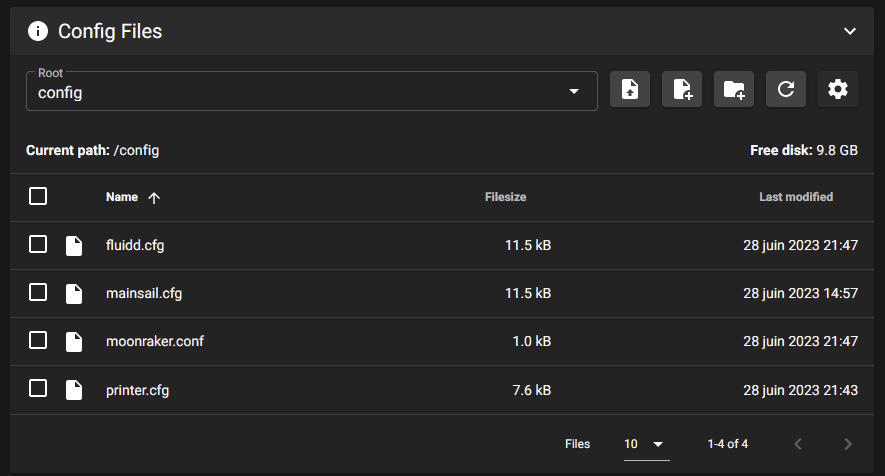Viewport: 885px width, 476px height.
Task: Click the file icon next to moonraker.conf
Action: click(74, 342)
